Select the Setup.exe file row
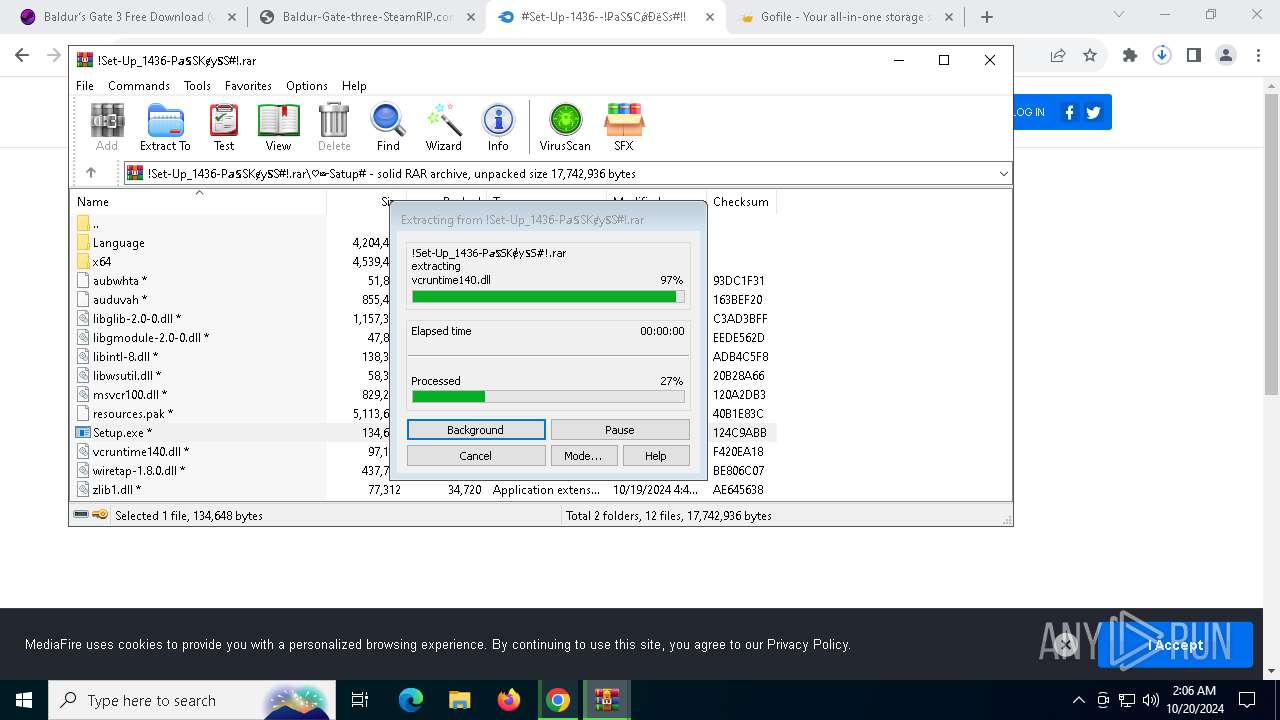Image resolution: width=1280 pixels, height=720 pixels. (x=424, y=433)
